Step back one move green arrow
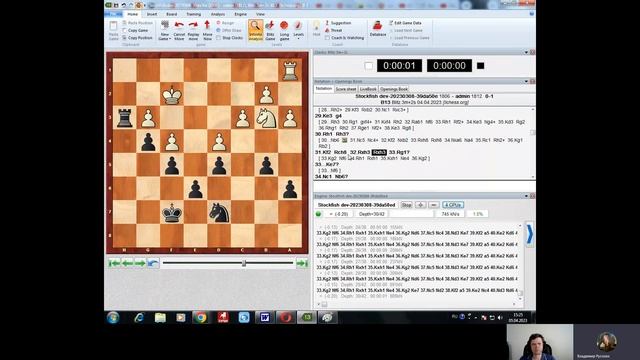The height and width of the screenshot is (360, 640). 127,263
